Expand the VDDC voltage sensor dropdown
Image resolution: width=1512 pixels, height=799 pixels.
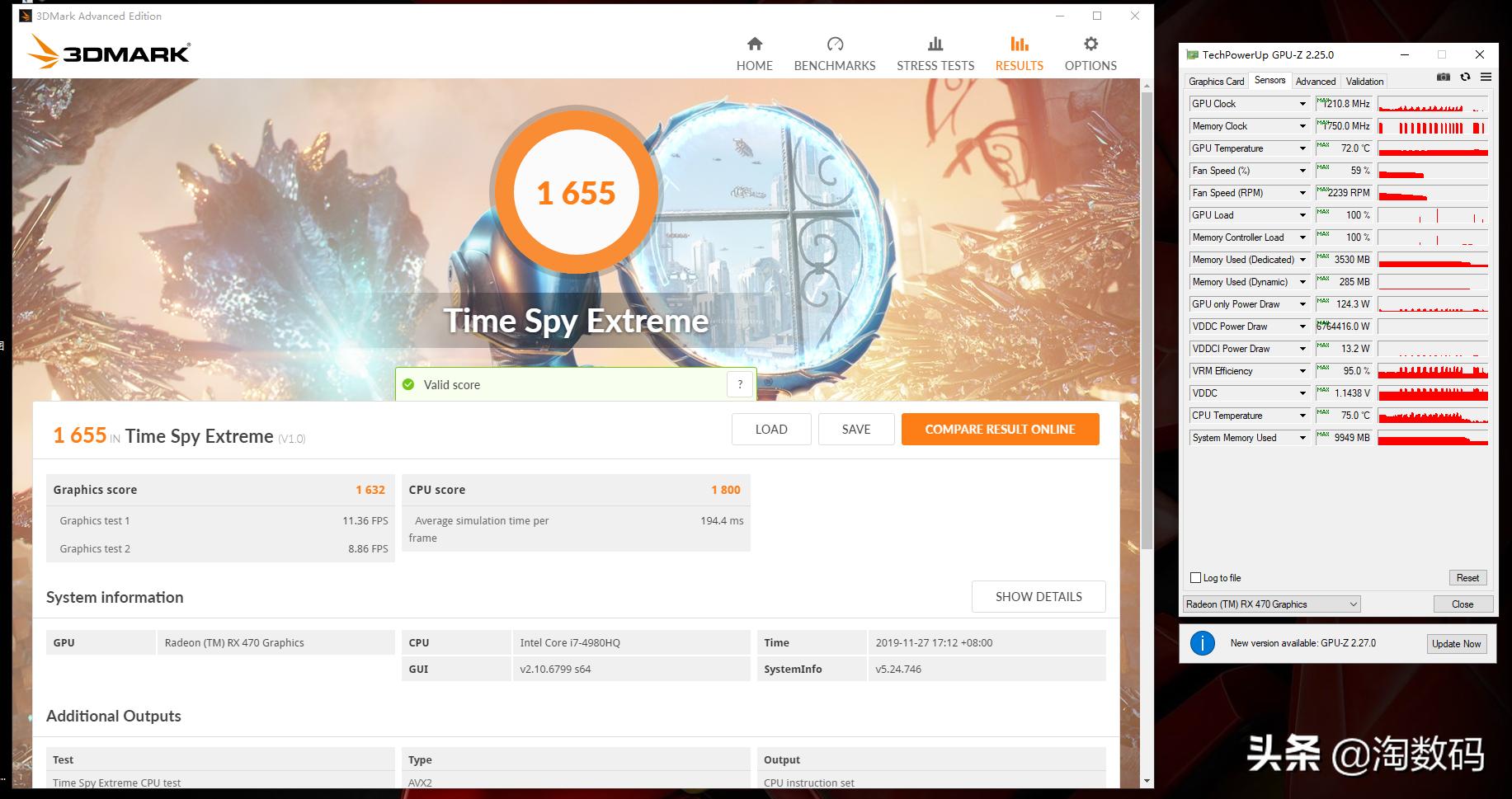point(1302,393)
